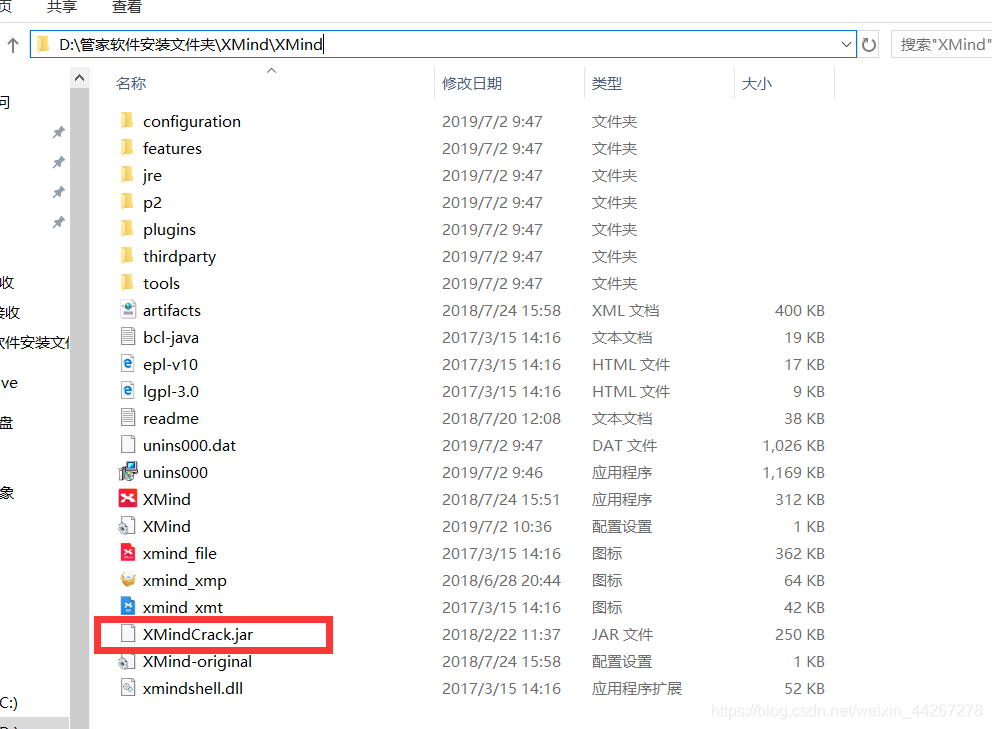
Task: Open the 共享 ribbon tab
Action: [62, 8]
